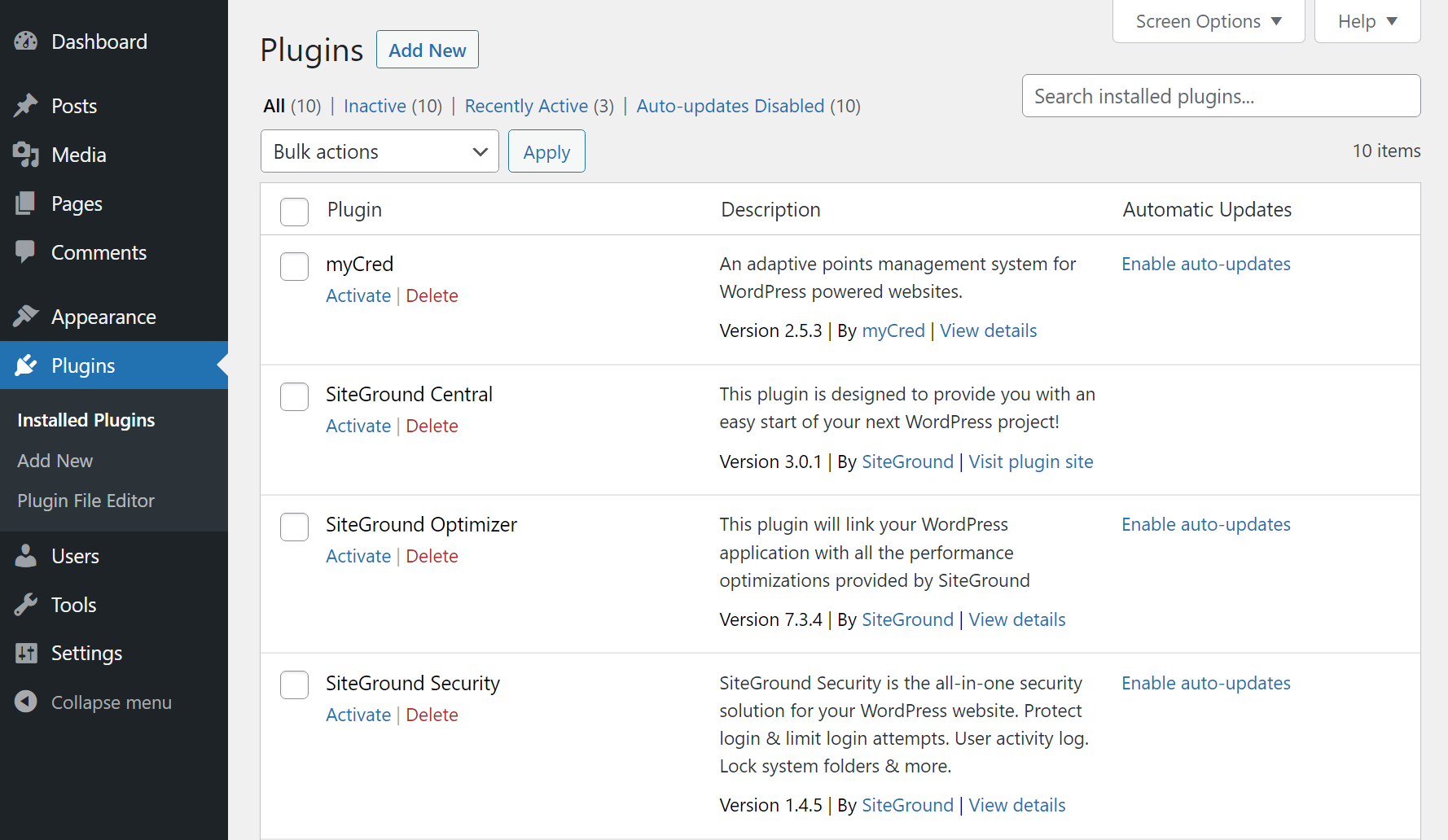This screenshot has height=840, width=1448.
Task: Activate the SiteGround Optimizer plugin
Action: [x=358, y=555]
